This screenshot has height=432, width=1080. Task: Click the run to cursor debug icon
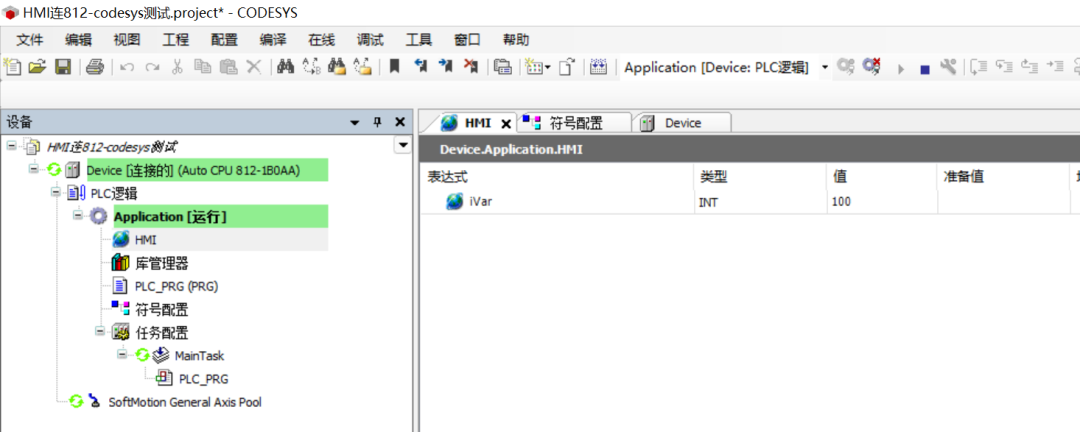click(x=1055, y=67)
